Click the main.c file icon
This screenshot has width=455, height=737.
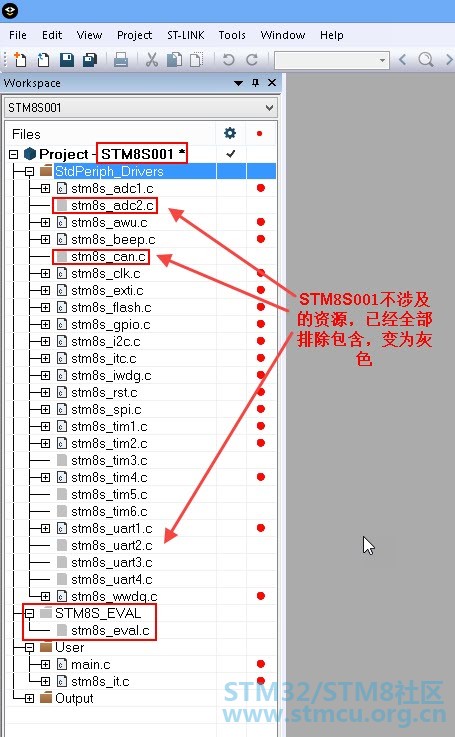(x=62, y=664)
